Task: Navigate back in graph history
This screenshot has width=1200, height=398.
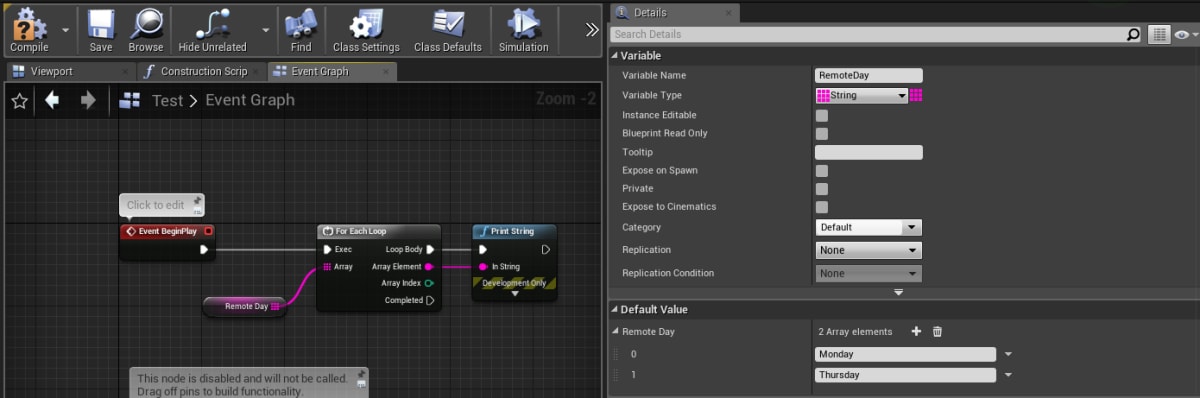Action: tap(52, 100)
